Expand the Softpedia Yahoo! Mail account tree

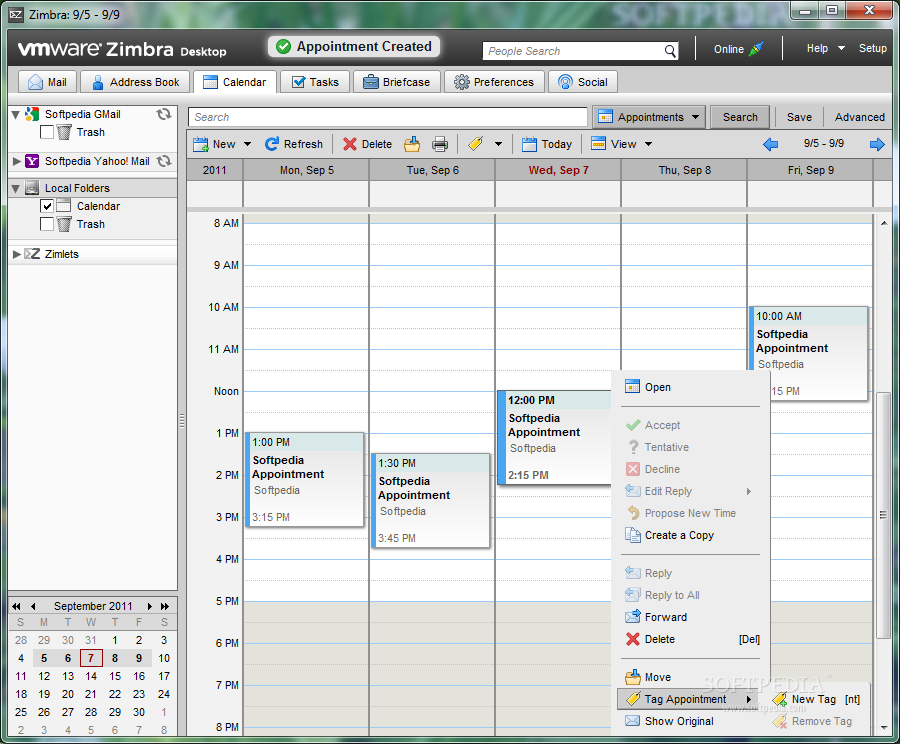click(x=16, y=161)
